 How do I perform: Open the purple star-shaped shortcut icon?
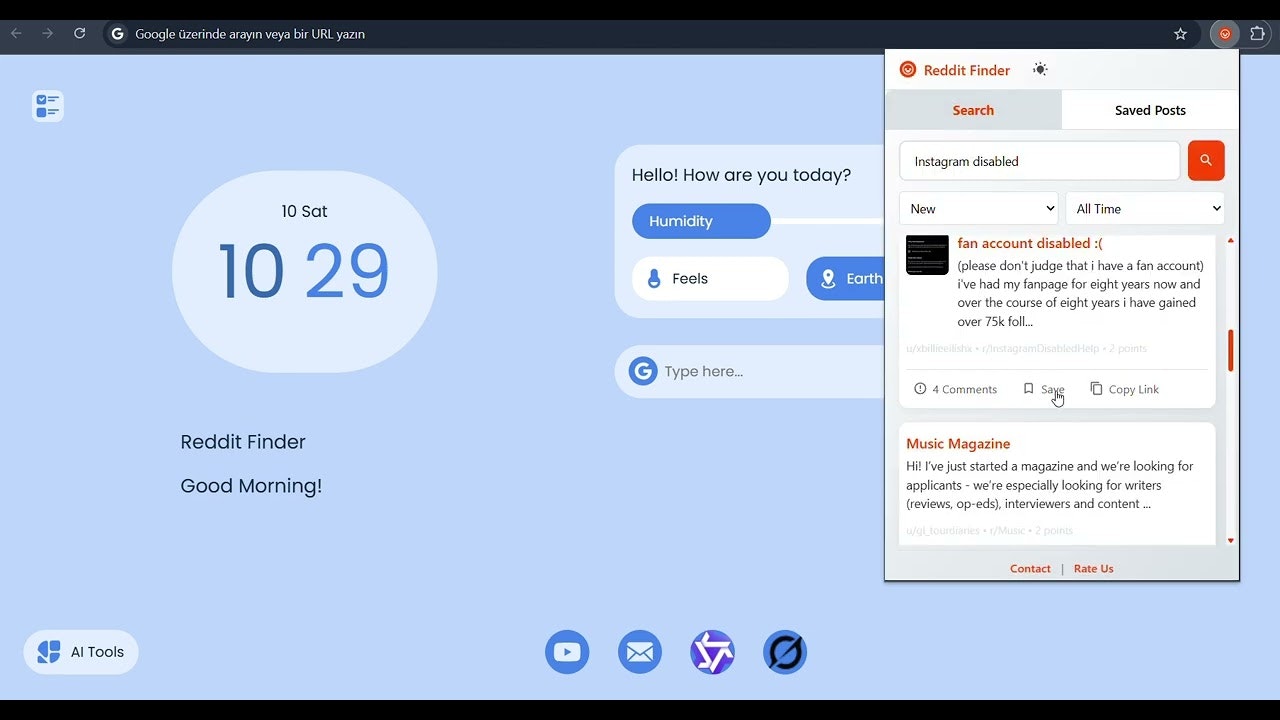tap(712, 652)
